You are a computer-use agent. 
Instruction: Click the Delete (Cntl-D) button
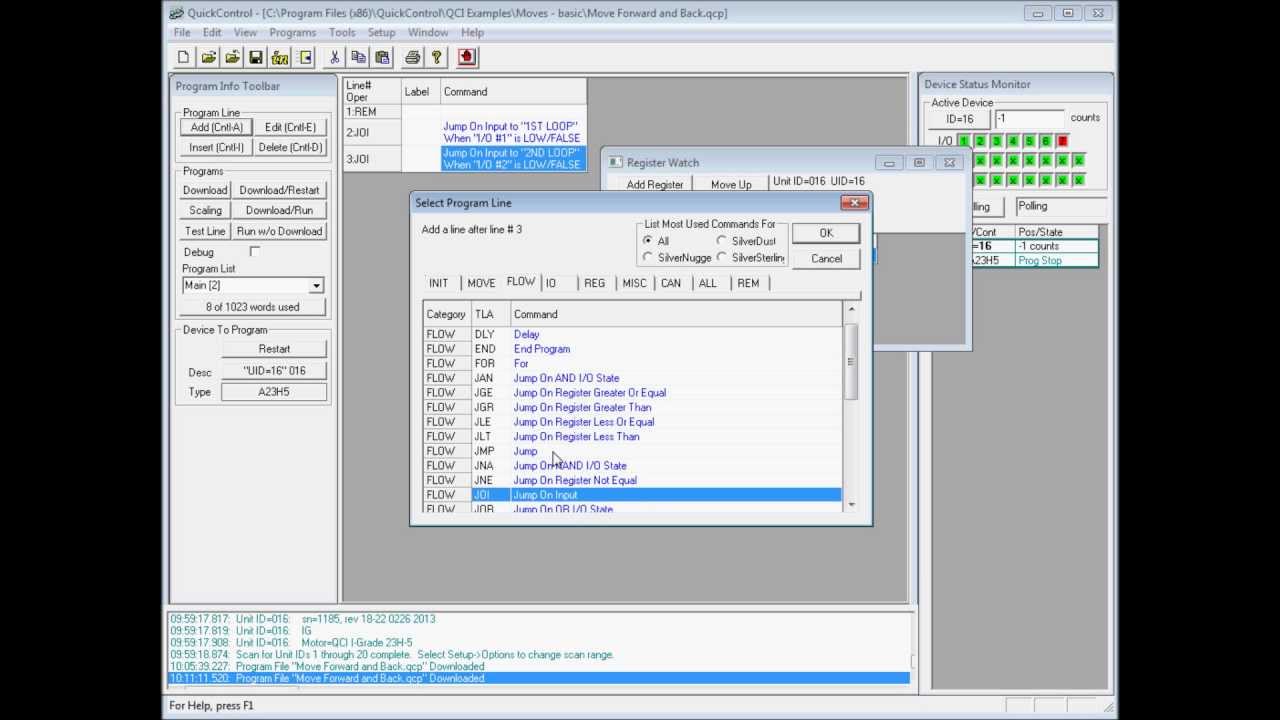coord(290,147)
